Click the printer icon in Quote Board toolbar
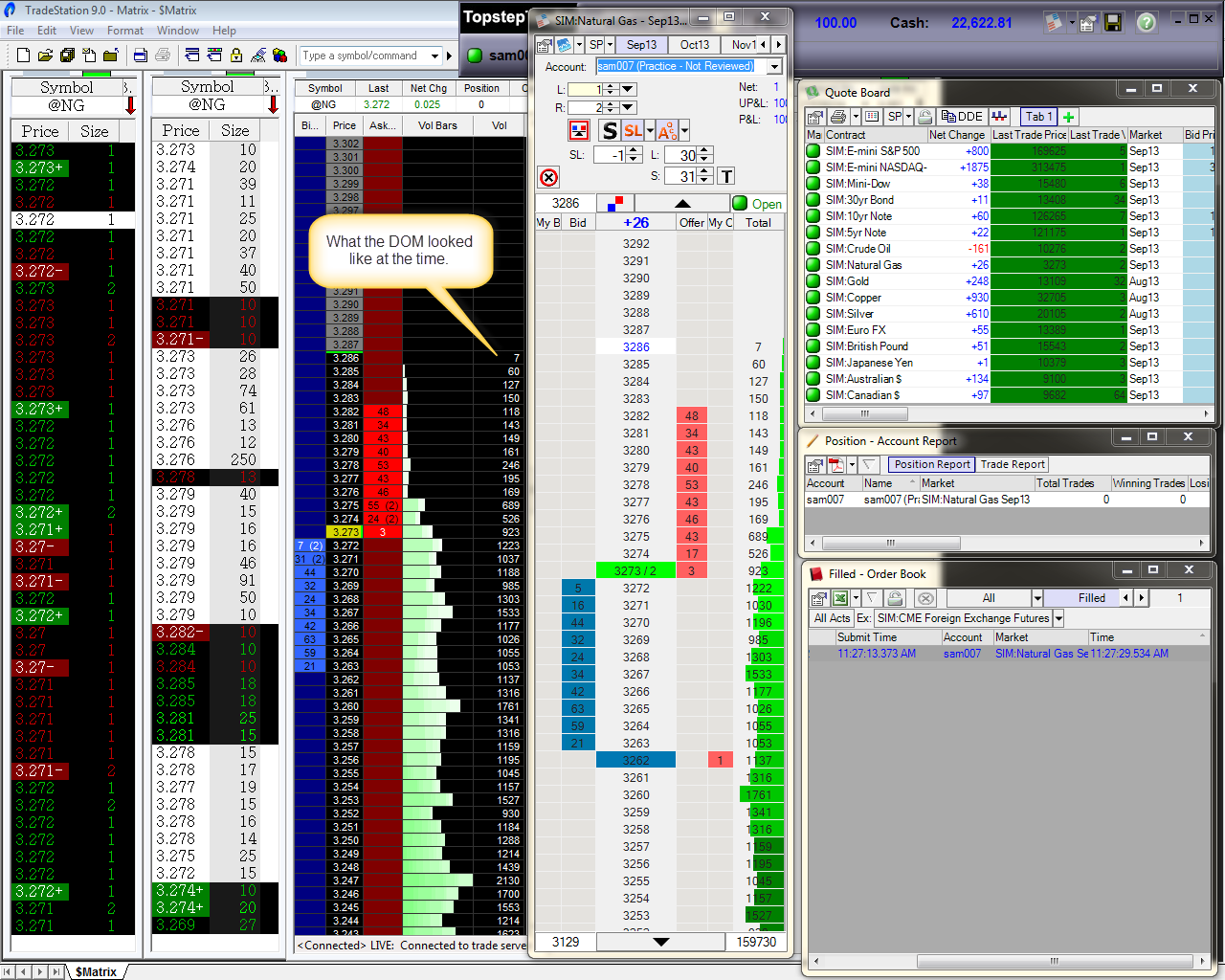The width and height of the screenshot is (1225, 980). [x=838, y=117]
